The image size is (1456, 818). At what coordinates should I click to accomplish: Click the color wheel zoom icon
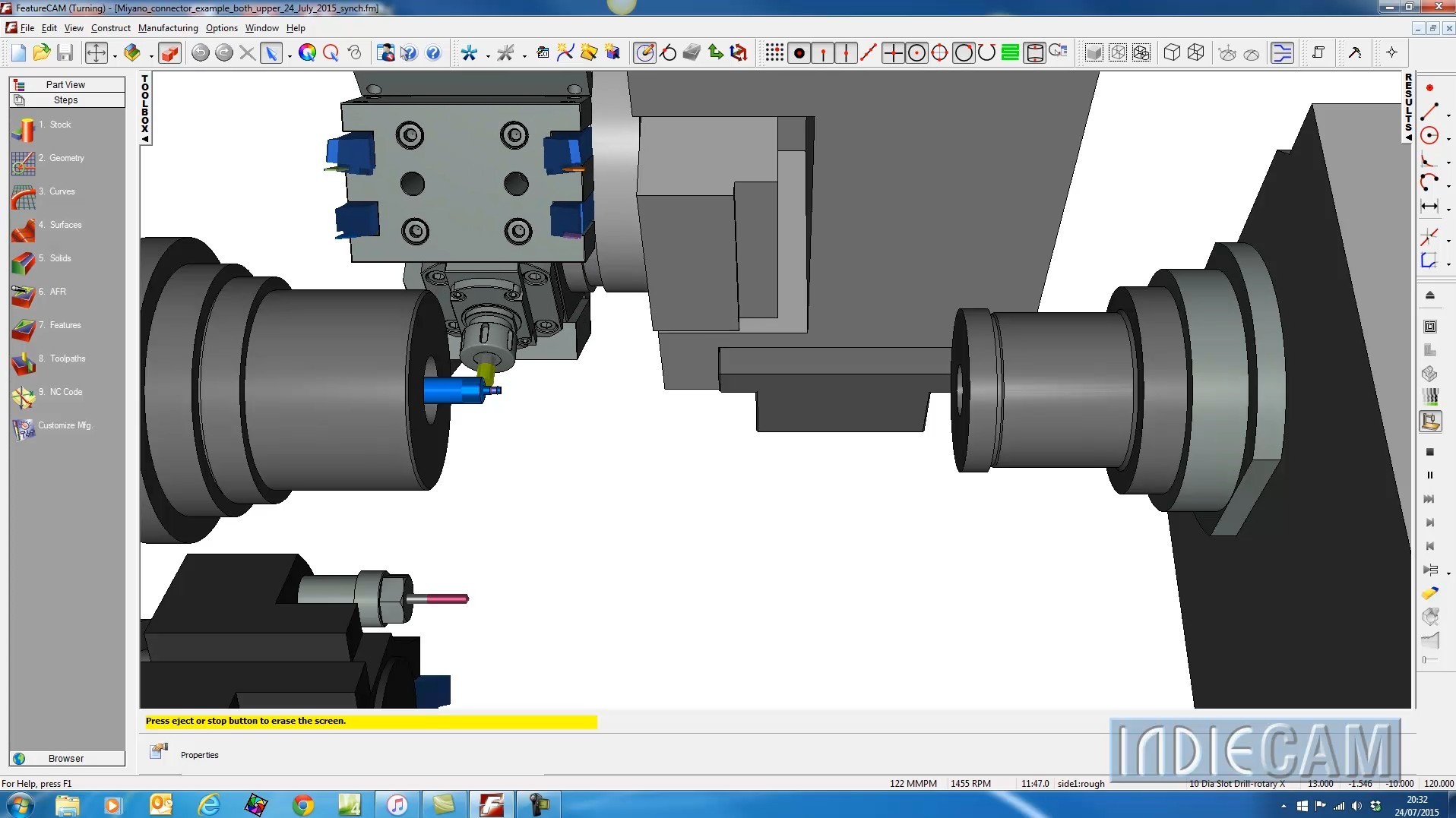click(307, 52)
